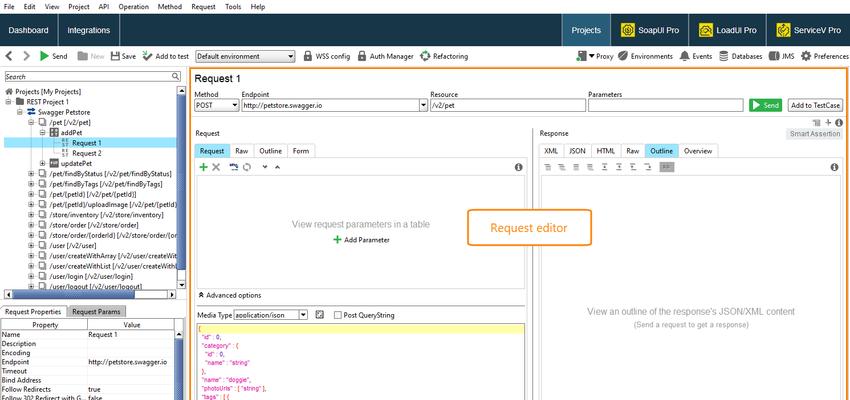Collapse REST Project 1 tree node

point(9,101)
